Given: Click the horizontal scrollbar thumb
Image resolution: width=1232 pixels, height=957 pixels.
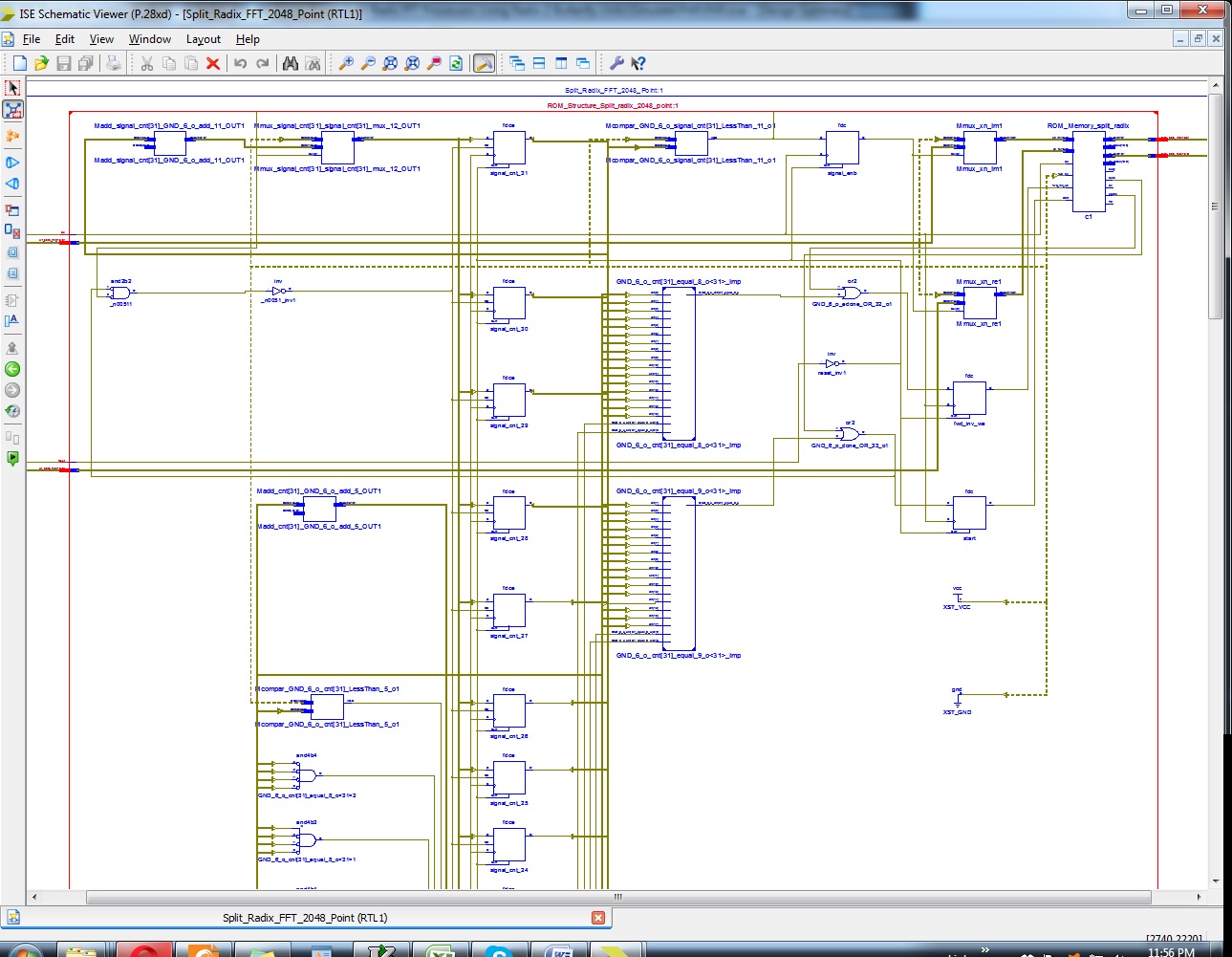Looking at the screenshot, I should 618,897.
